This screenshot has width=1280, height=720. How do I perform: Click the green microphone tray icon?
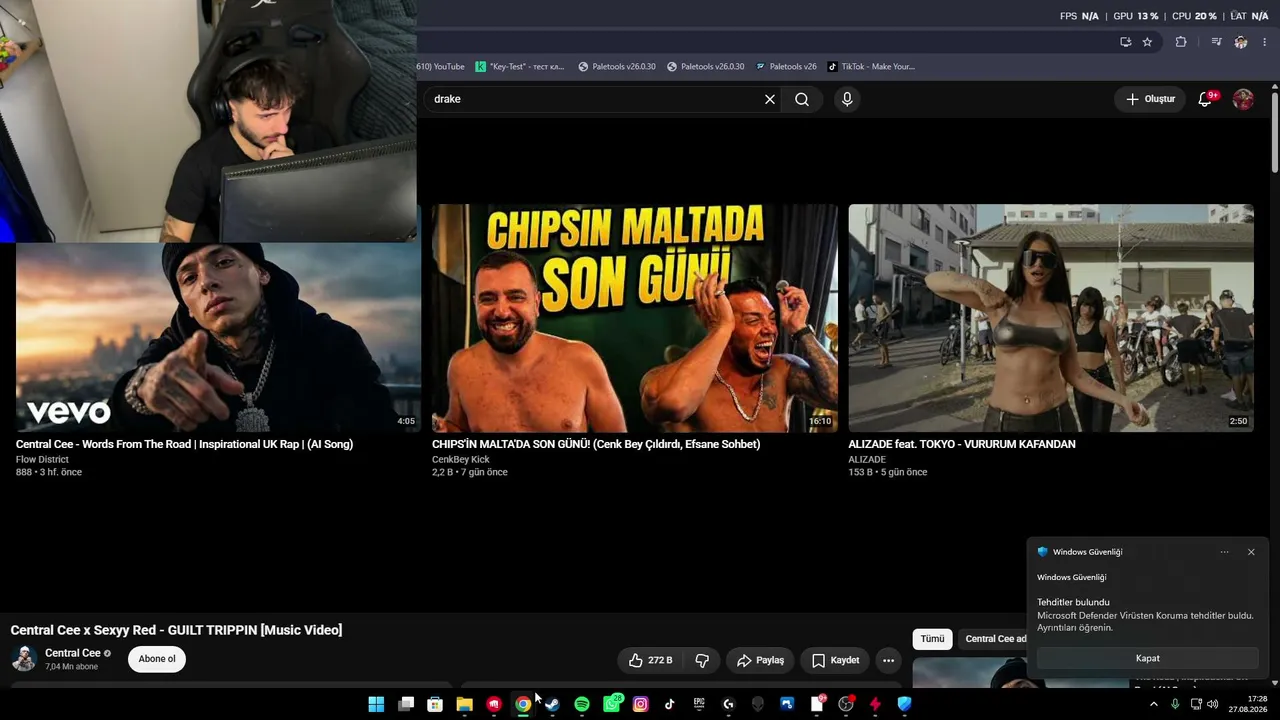1175,704
